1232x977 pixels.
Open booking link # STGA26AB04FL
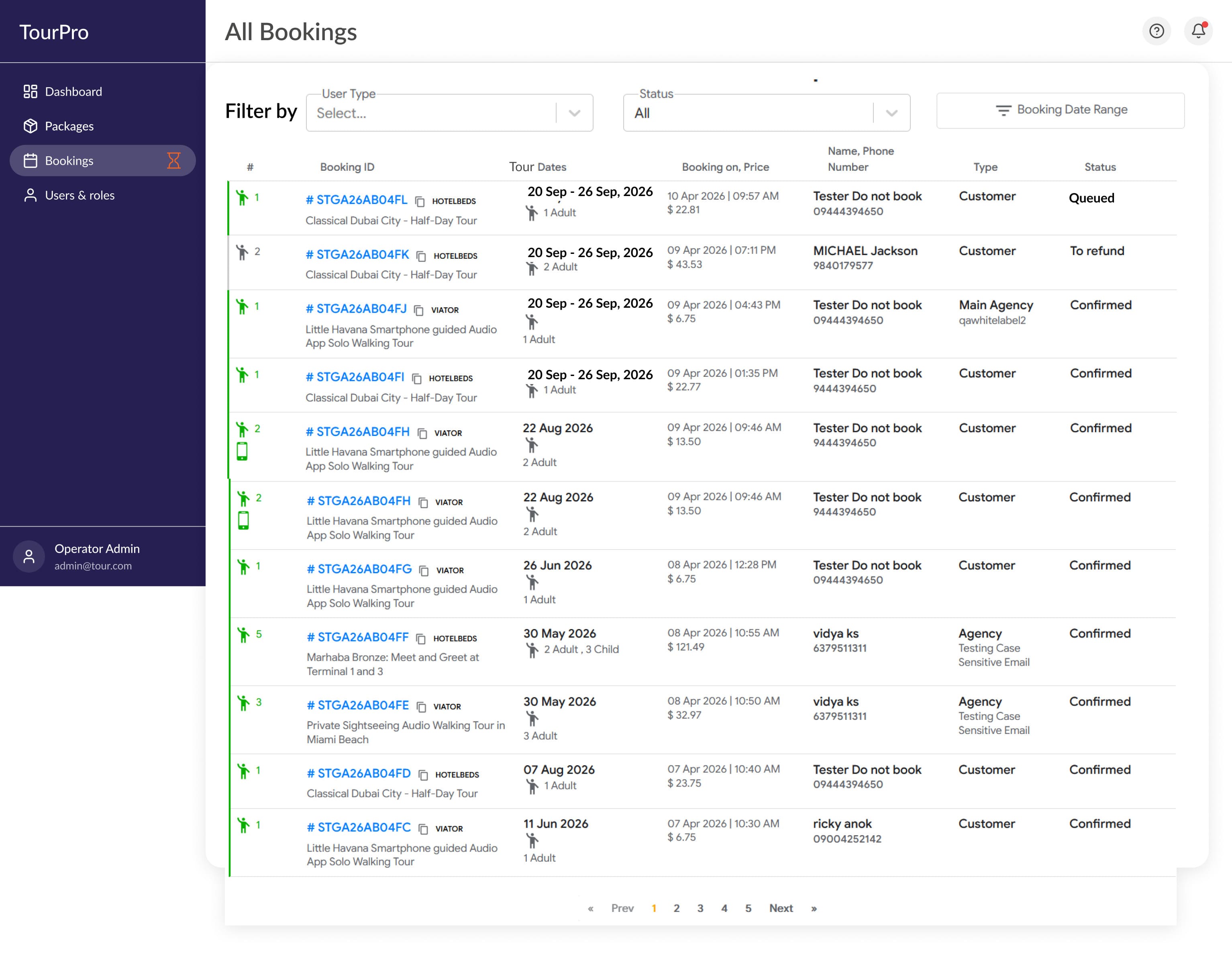[x=357, y=200]
